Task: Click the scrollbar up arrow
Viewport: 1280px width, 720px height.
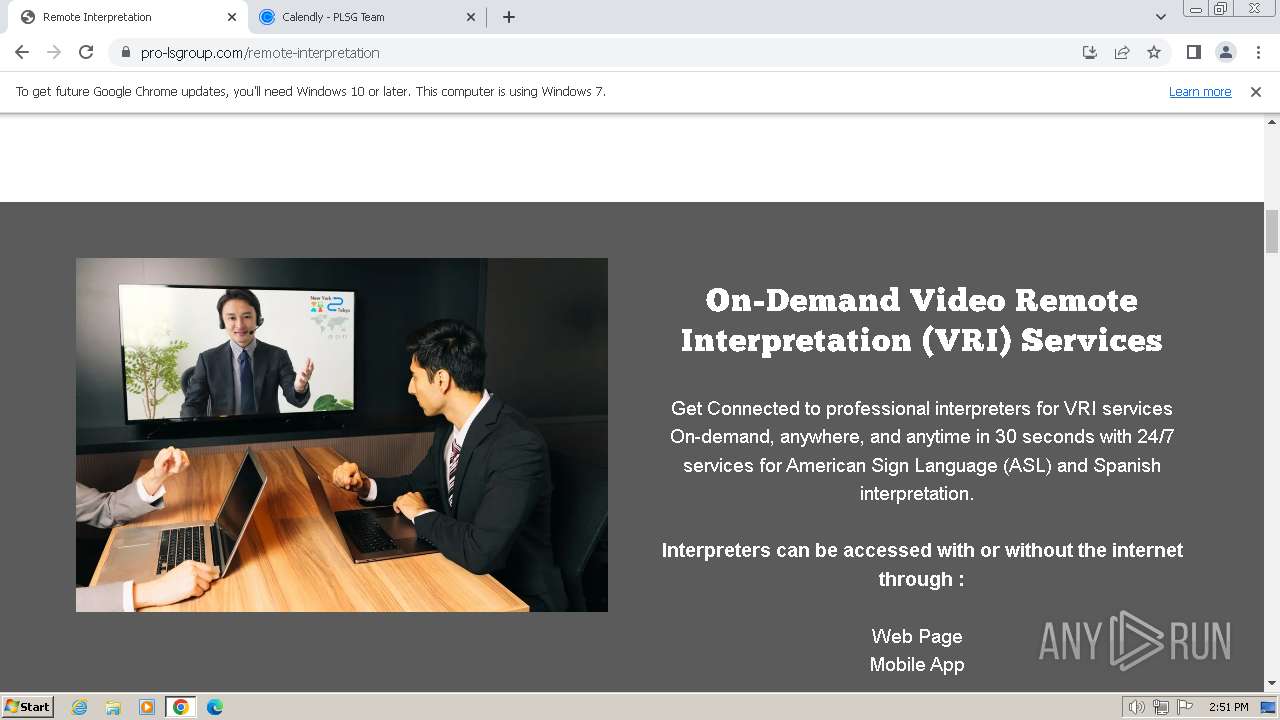Action: (1272, 121)
